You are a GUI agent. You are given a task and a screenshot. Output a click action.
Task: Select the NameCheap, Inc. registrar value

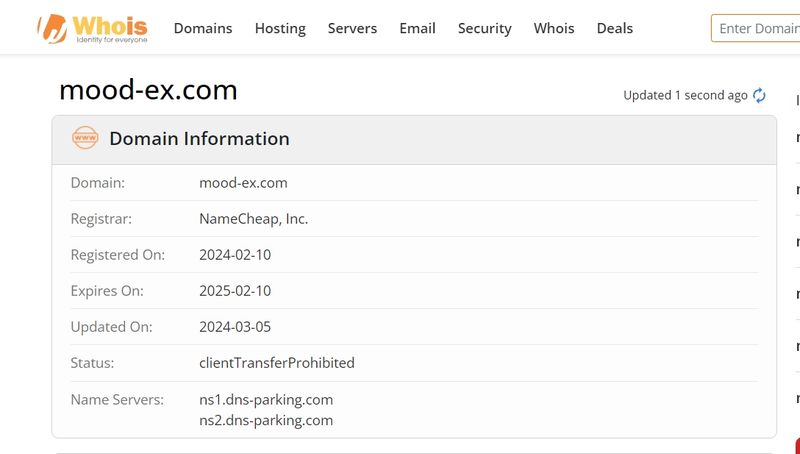click(x=254, y=219)
